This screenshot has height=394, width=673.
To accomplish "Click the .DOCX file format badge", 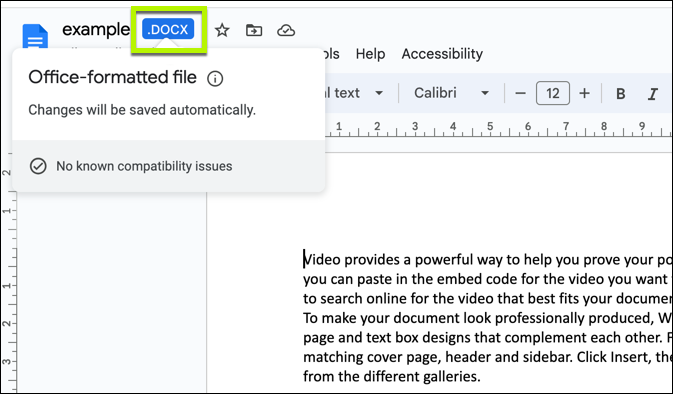I will pos(168,29).
